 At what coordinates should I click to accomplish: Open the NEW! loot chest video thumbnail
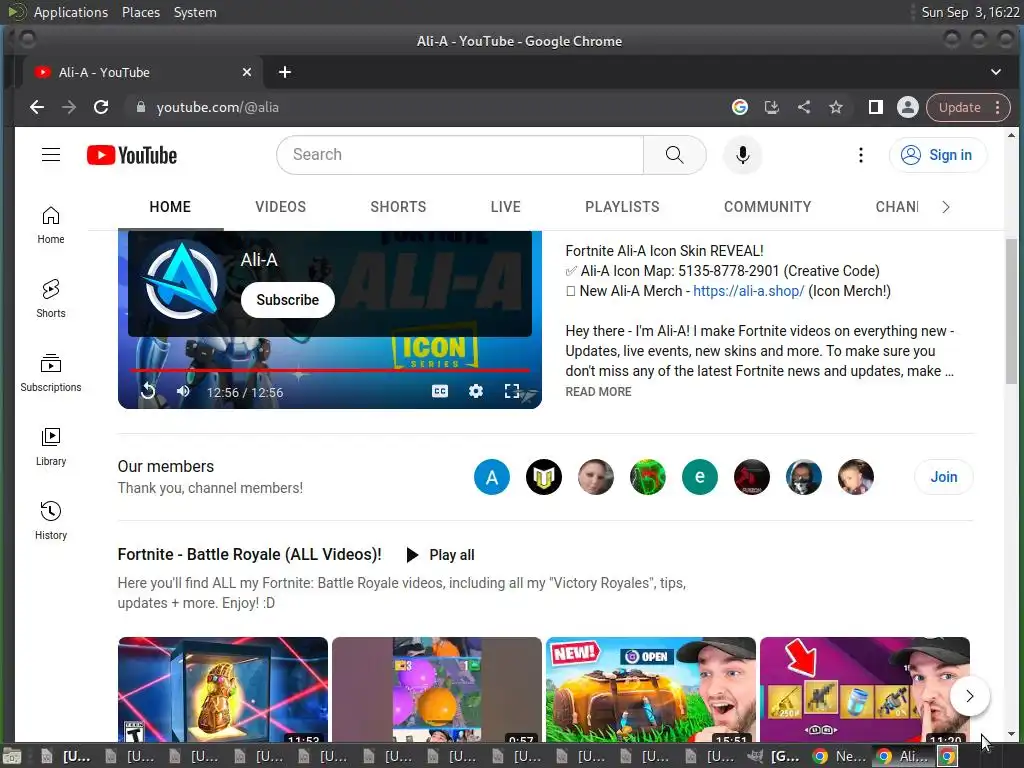coord(650,690)
